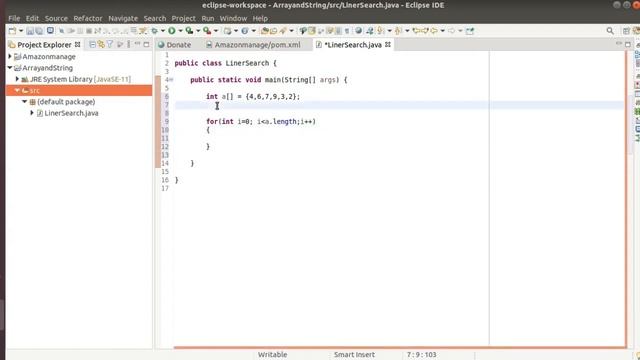Click the Smart Insert status entry

pos(354,355)
